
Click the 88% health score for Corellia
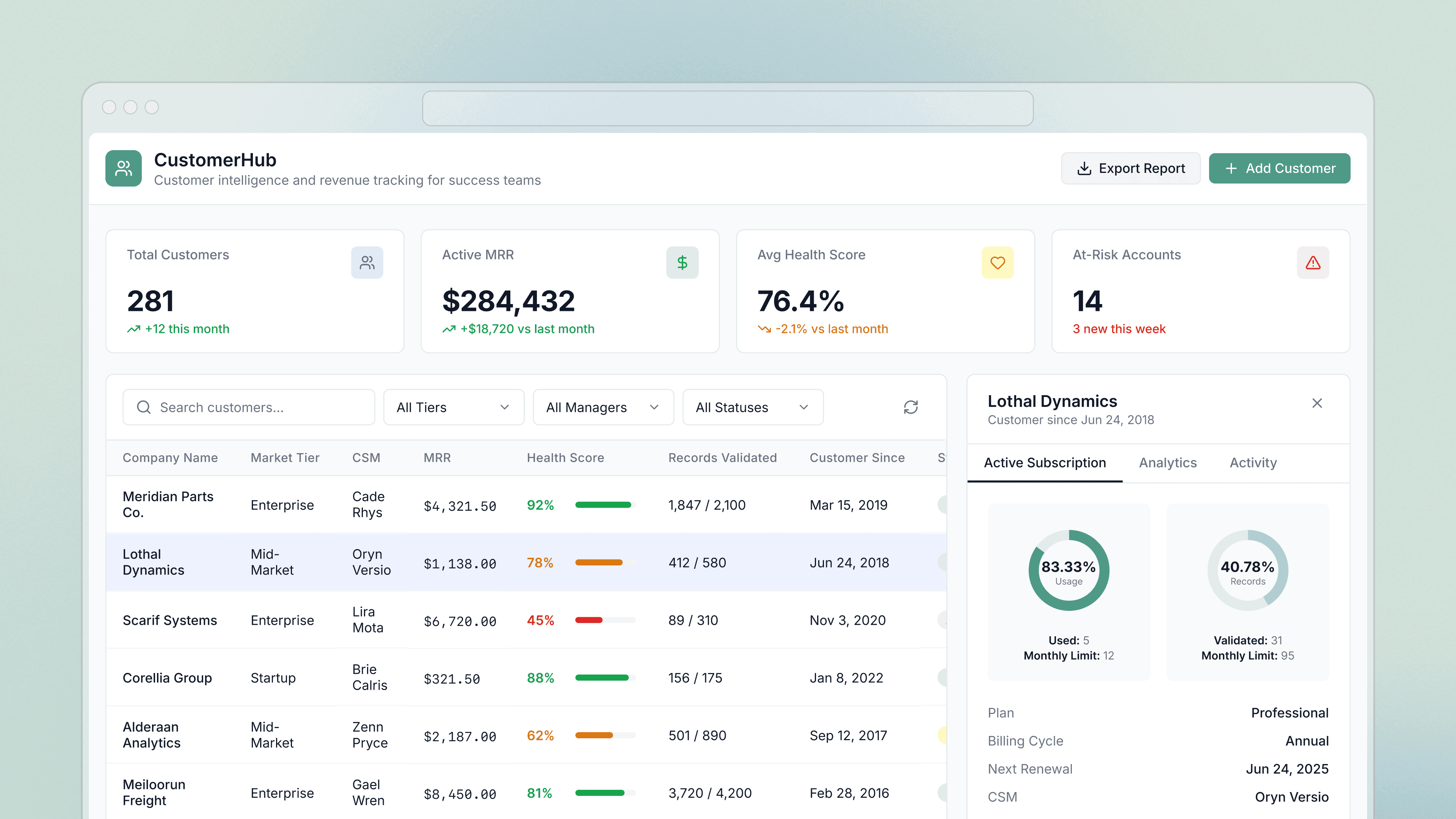tap(540, 678)
